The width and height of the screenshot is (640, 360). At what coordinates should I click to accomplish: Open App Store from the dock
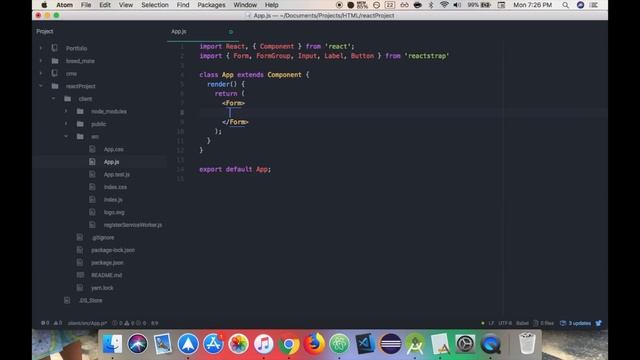click(x=213, y=344)
